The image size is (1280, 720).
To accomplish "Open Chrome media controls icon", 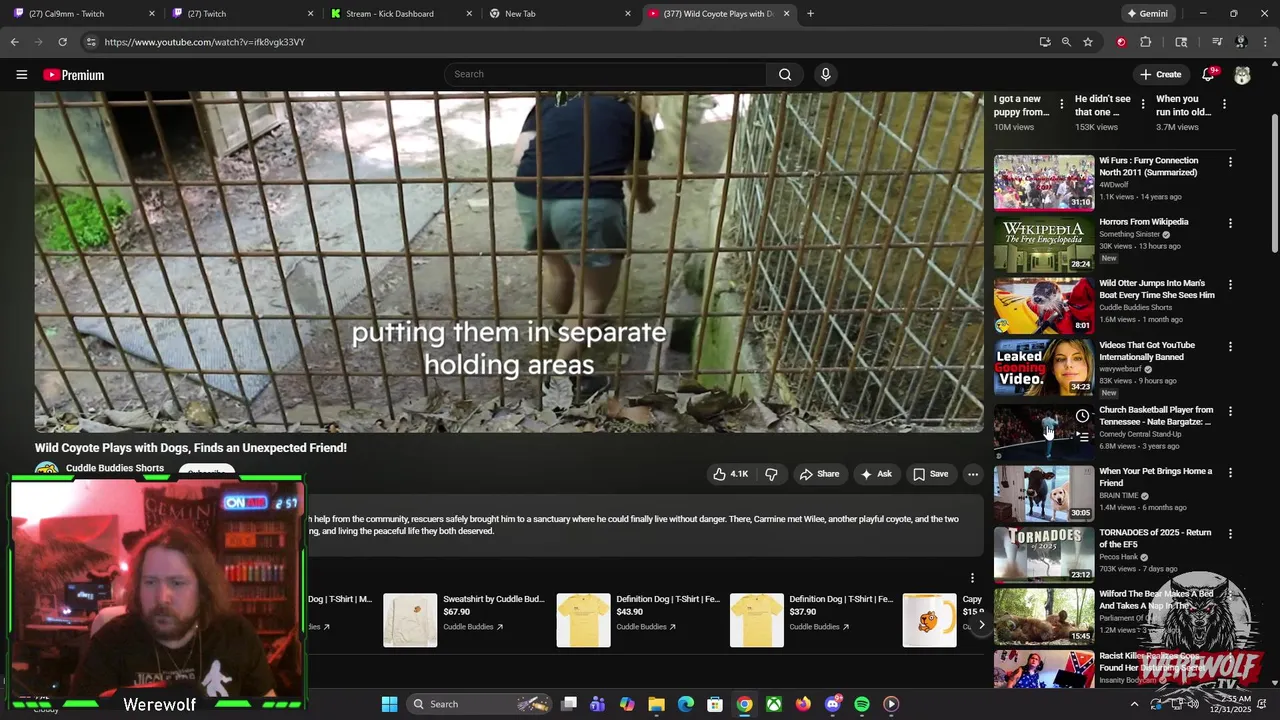I will coord(1217,42).
